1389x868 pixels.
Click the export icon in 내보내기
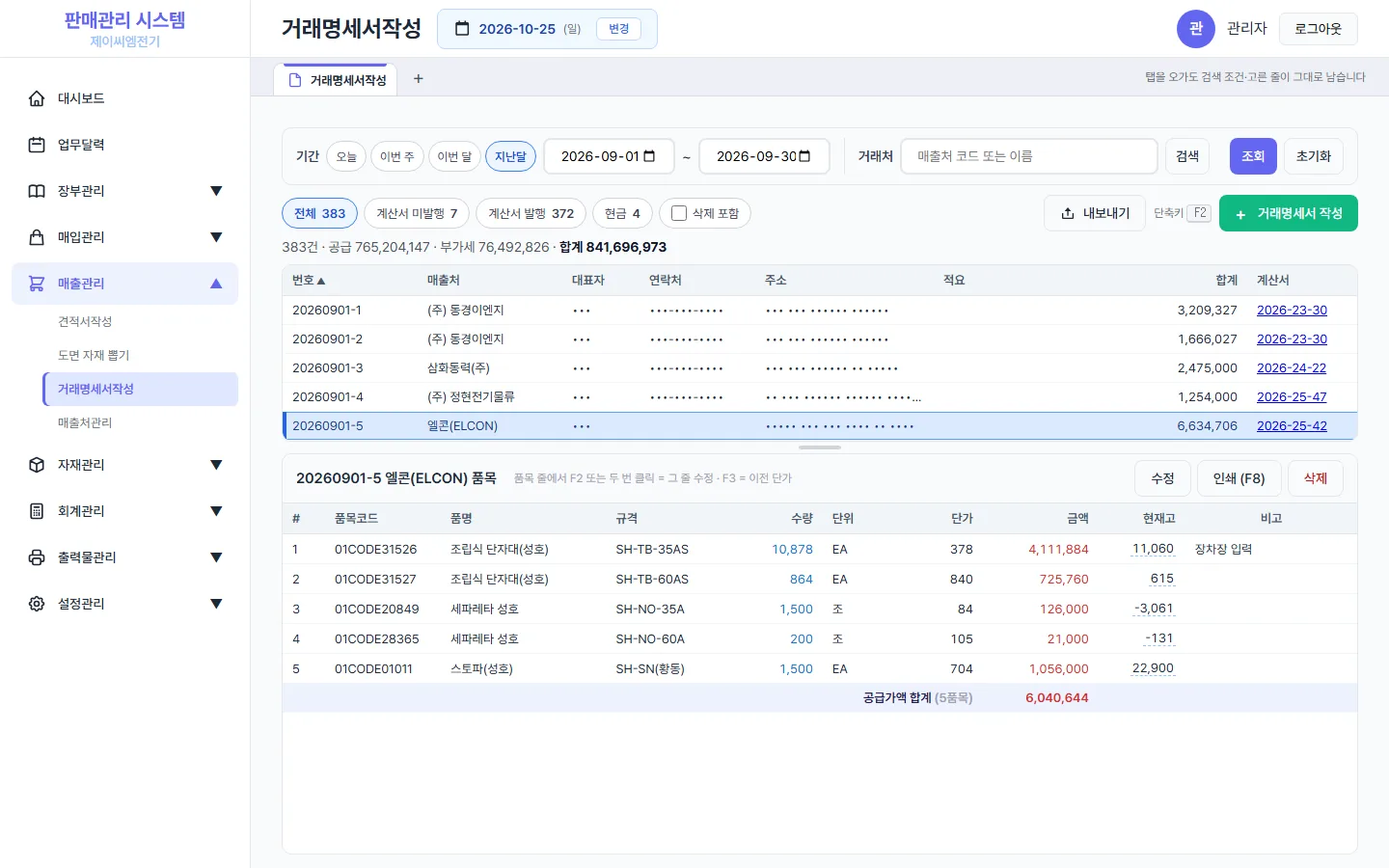(x=1068, y=213)
